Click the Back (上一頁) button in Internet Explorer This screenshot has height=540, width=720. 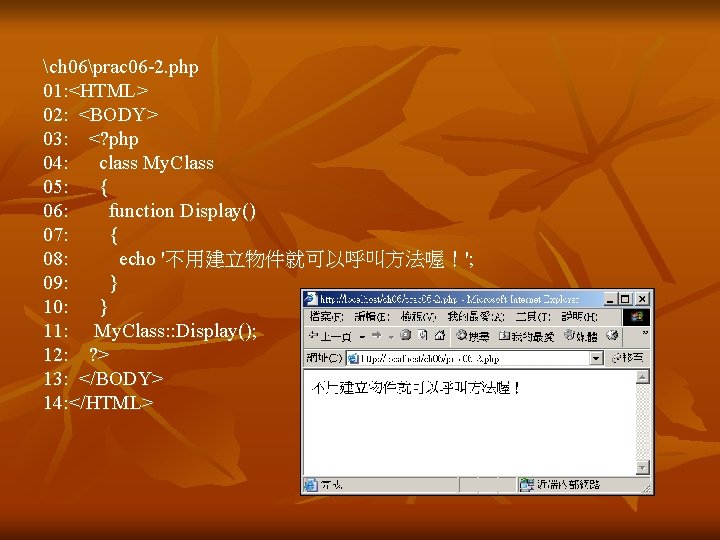click(331, 337)
